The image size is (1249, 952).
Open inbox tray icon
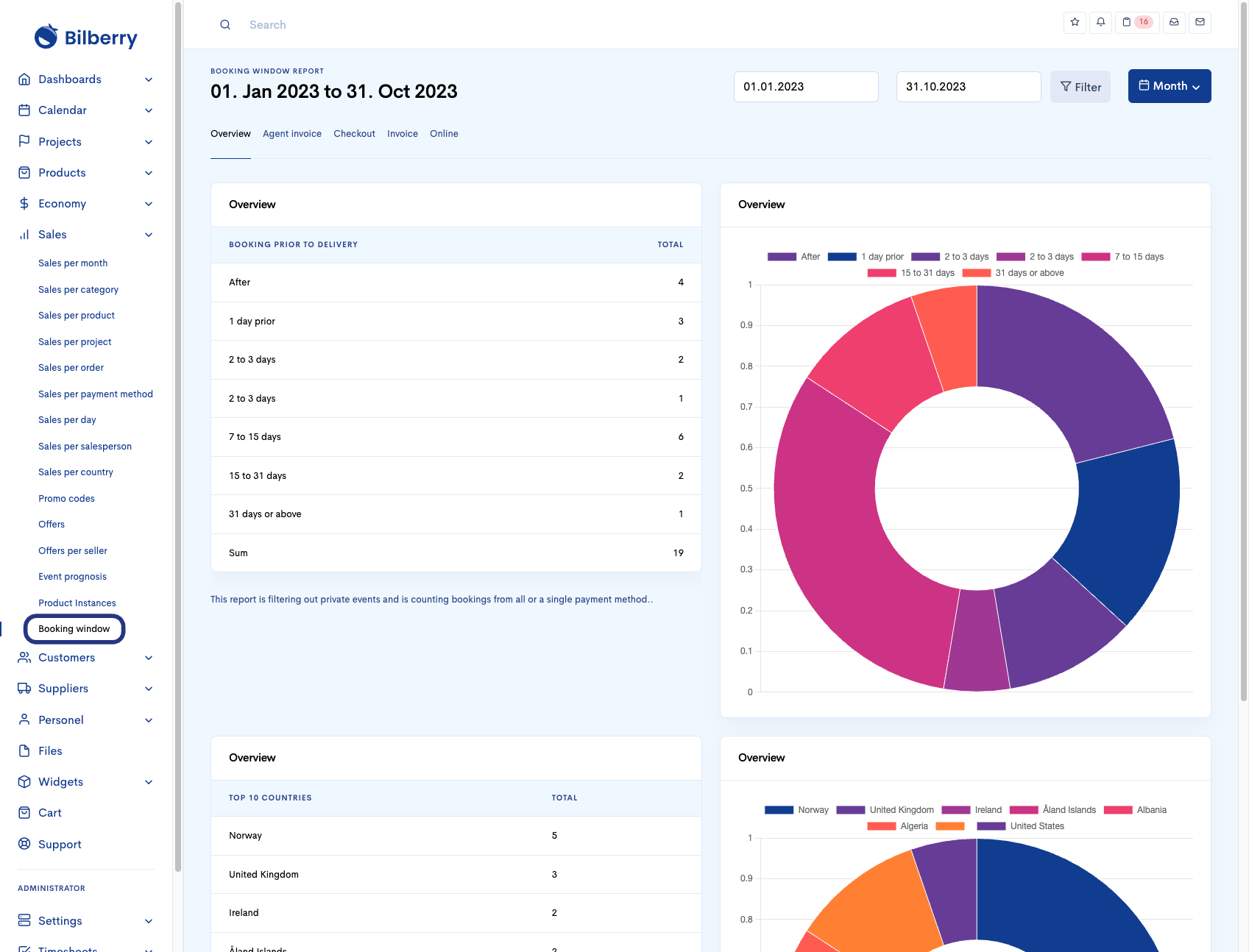[1174, 22]
